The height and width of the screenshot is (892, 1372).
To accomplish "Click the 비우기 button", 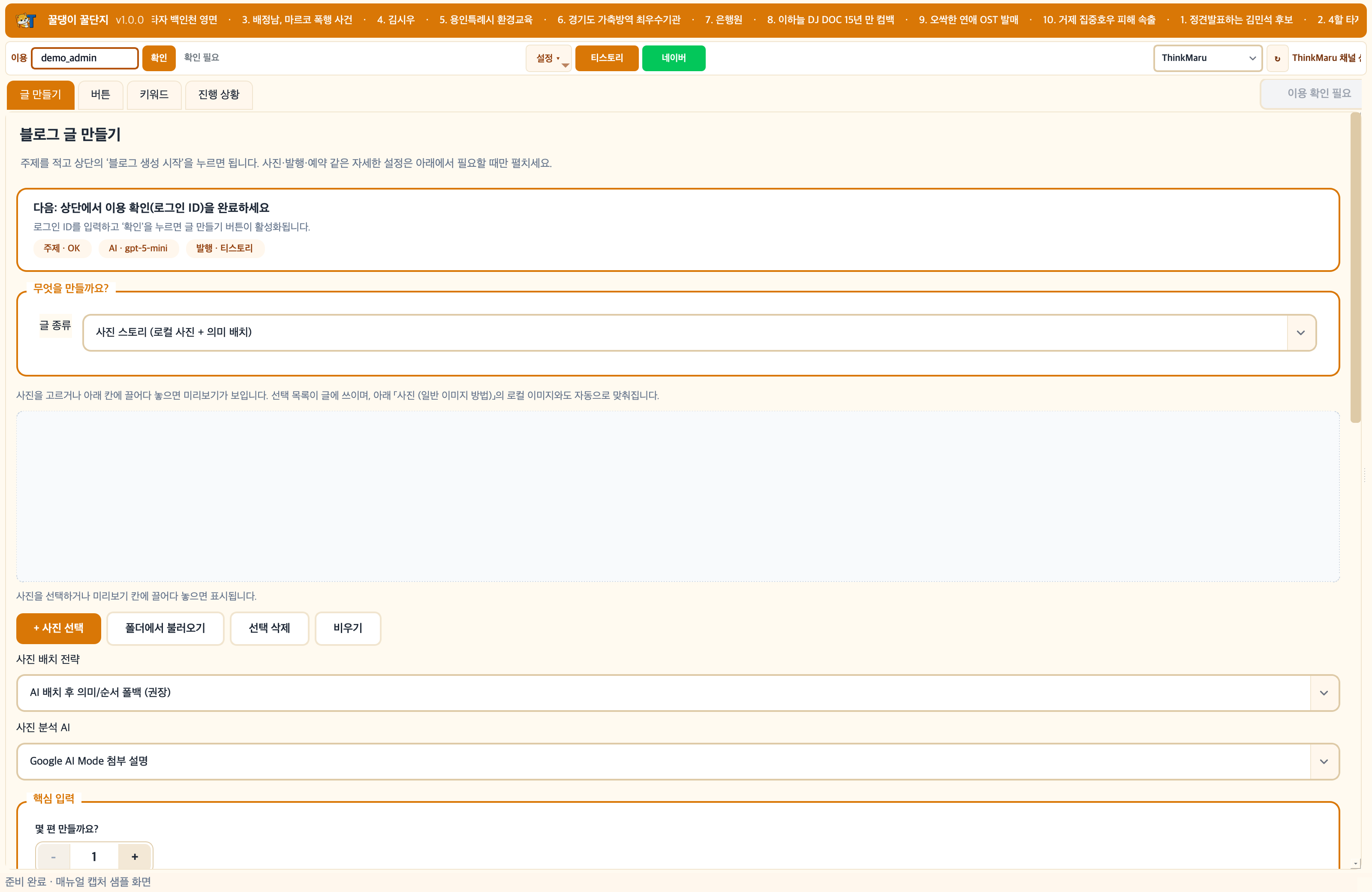I will point(348,628).
